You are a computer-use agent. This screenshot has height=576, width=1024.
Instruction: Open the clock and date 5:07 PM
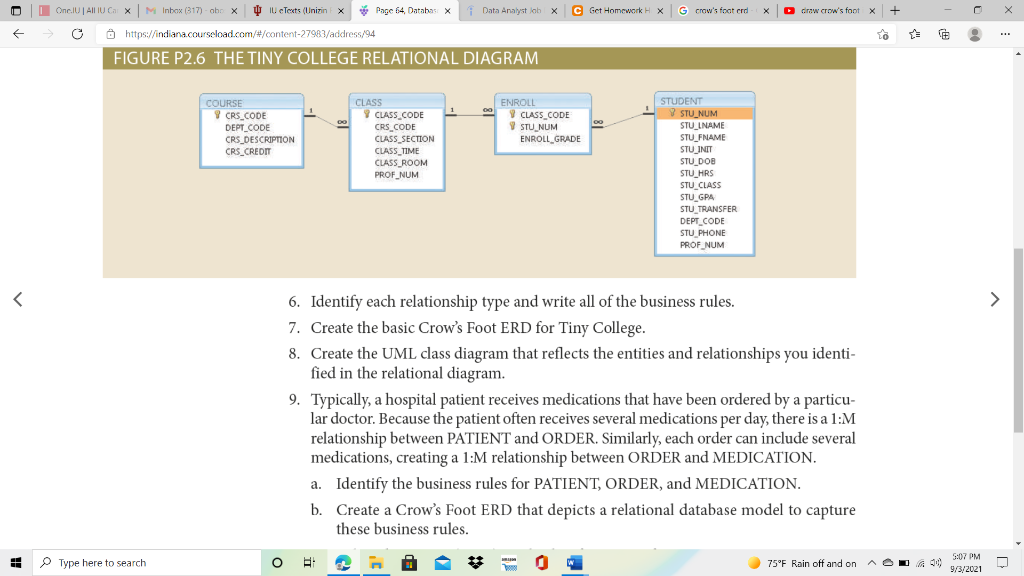pyautogui.click(x=966, y=562)
